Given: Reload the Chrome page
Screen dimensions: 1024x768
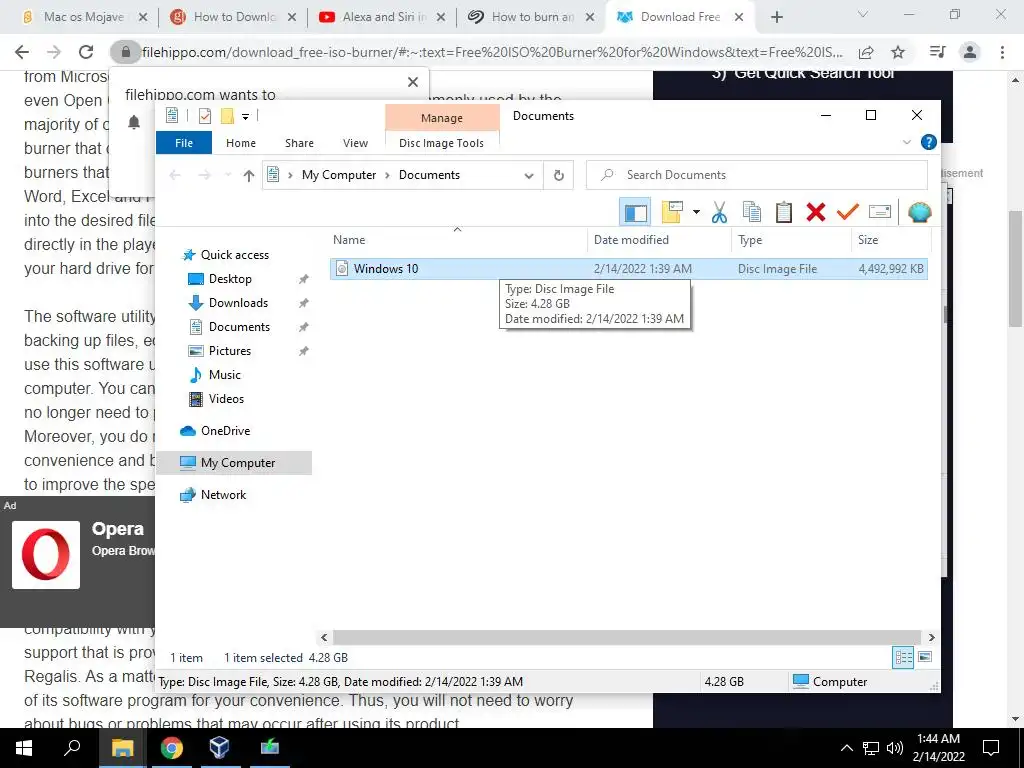Looking at the screenshot, I should pyautogui.click(x=86, y=52).
